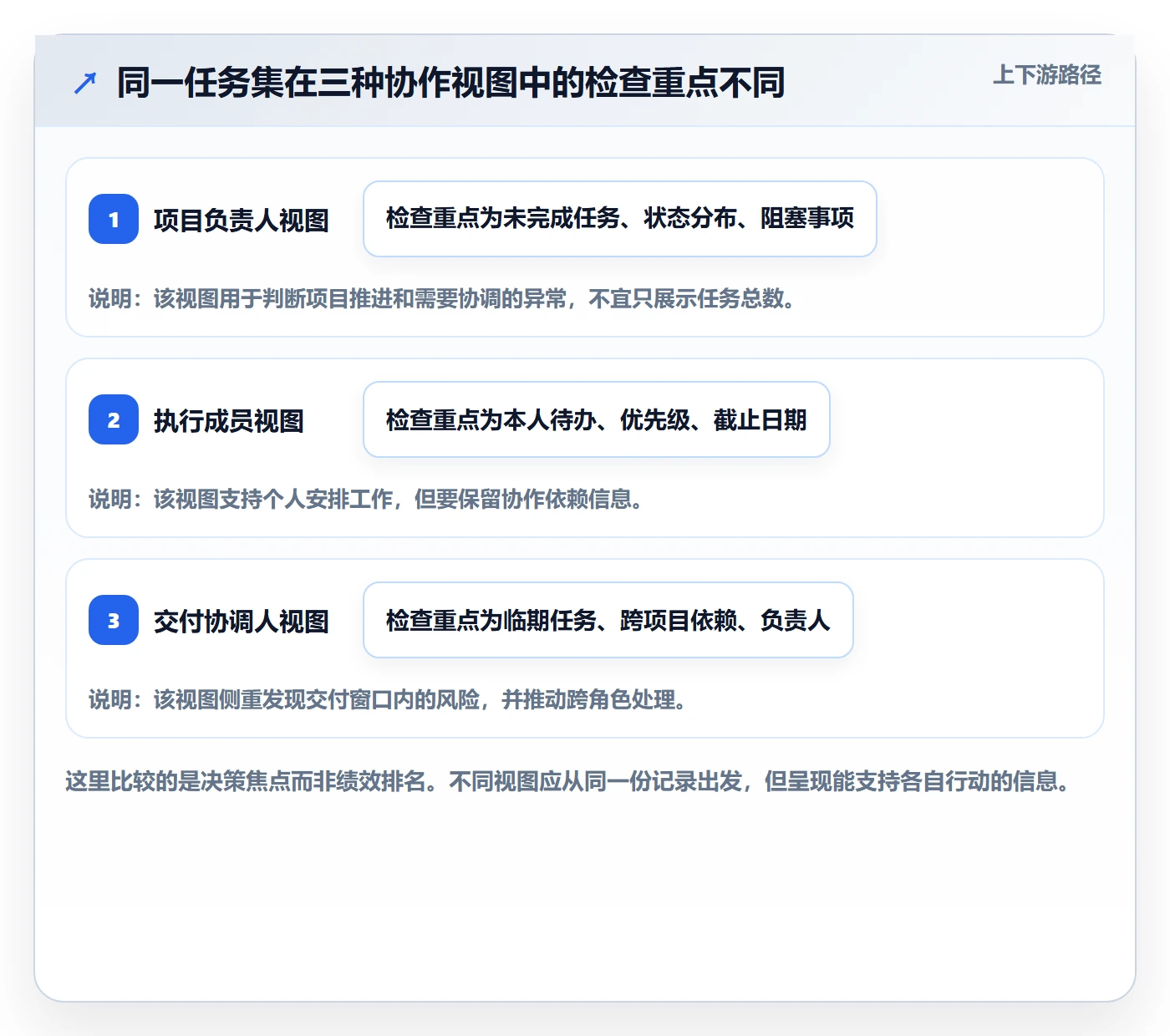Image resolution: width=1170 pixels, height=1036 pixels.
Task: Click the note about 不宜只展示任务总数
Action: [441, 298]
